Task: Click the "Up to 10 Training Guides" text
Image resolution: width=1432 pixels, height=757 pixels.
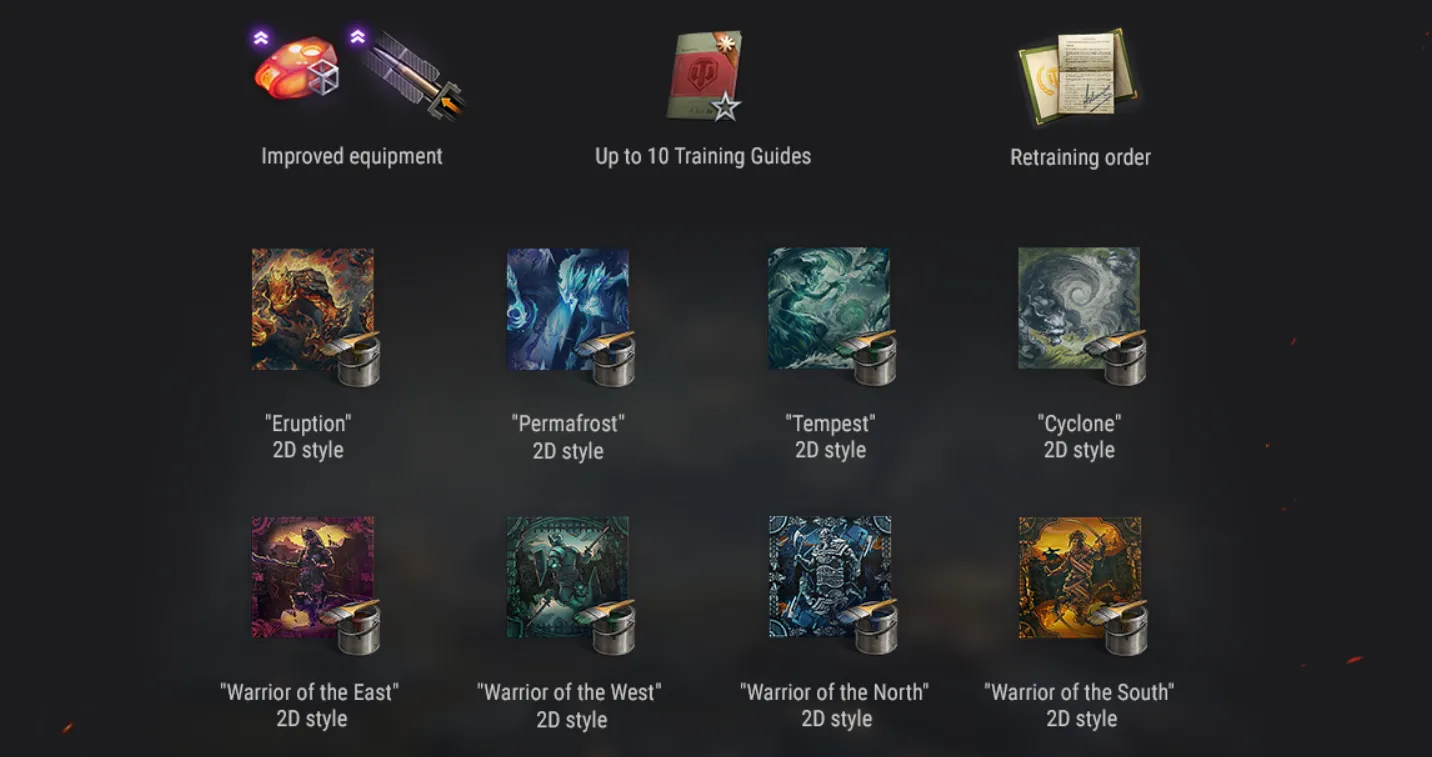Action: pos(703,157)
